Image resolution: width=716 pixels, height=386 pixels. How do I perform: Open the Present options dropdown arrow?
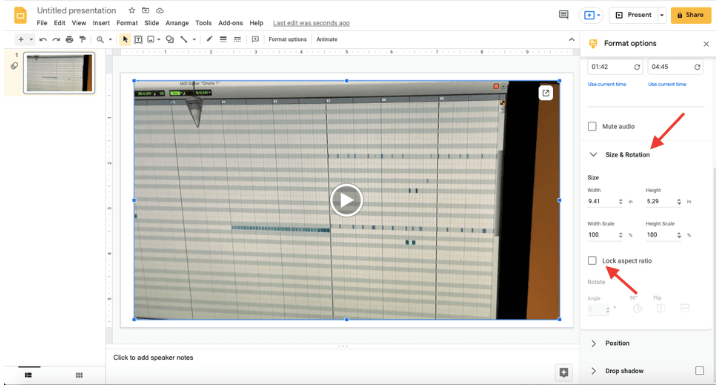point(661,15)
